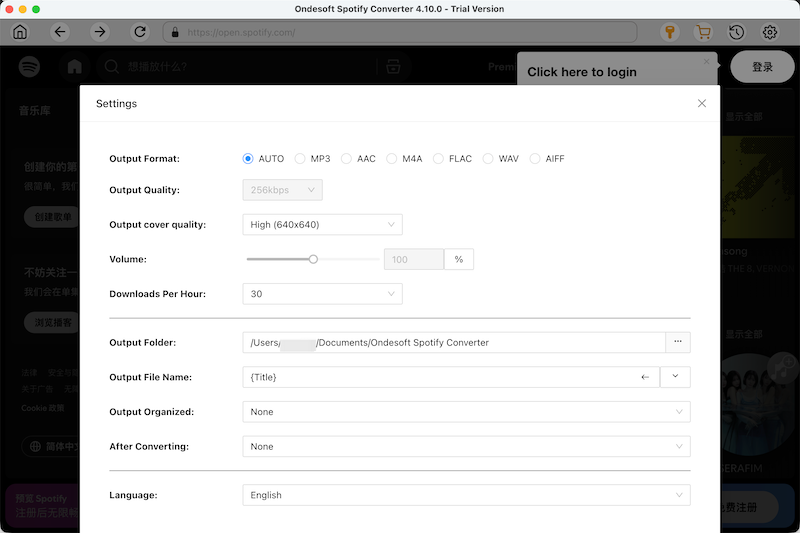This screenshot has height=533, width=800.
Task: Click the Home icon in the toolbar
Action: click(20, 32)
